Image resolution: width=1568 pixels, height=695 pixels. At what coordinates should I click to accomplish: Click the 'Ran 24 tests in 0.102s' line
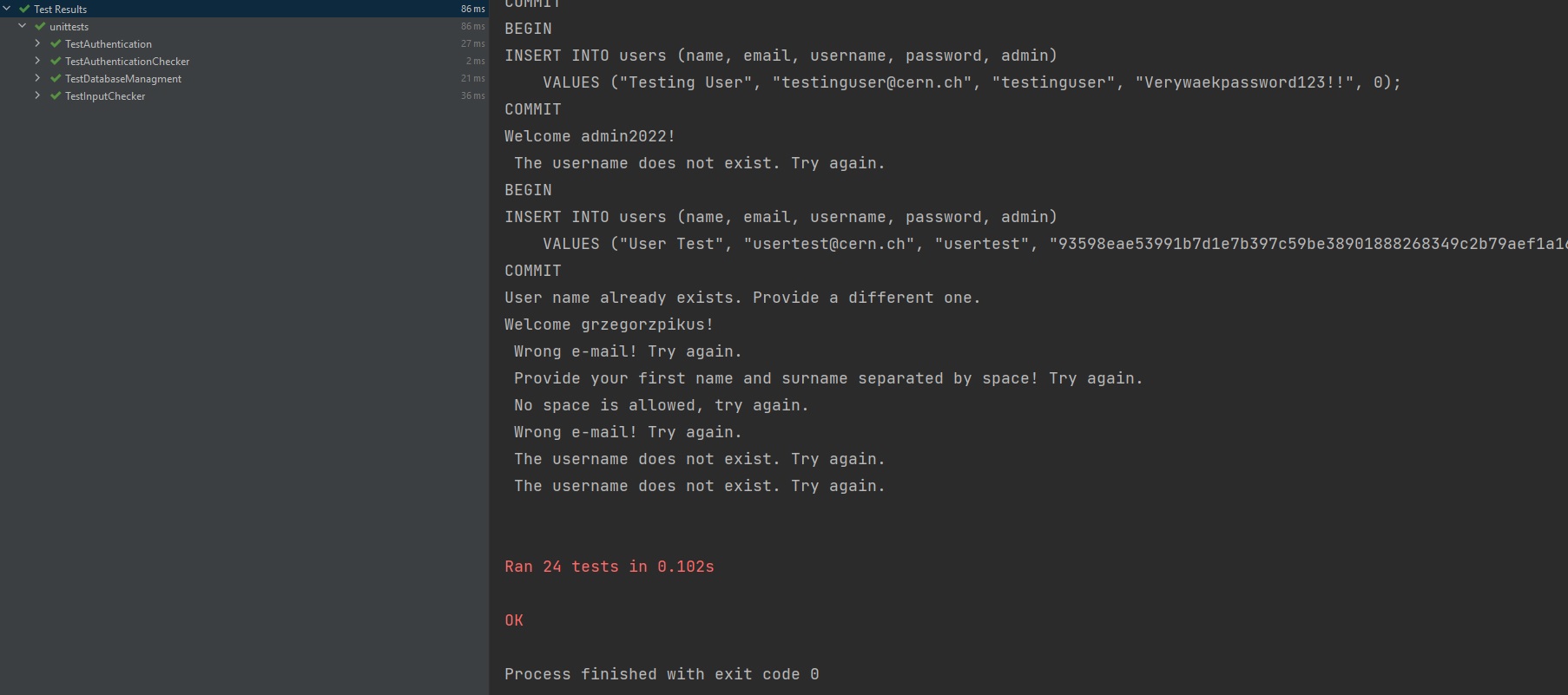(609, 566)
